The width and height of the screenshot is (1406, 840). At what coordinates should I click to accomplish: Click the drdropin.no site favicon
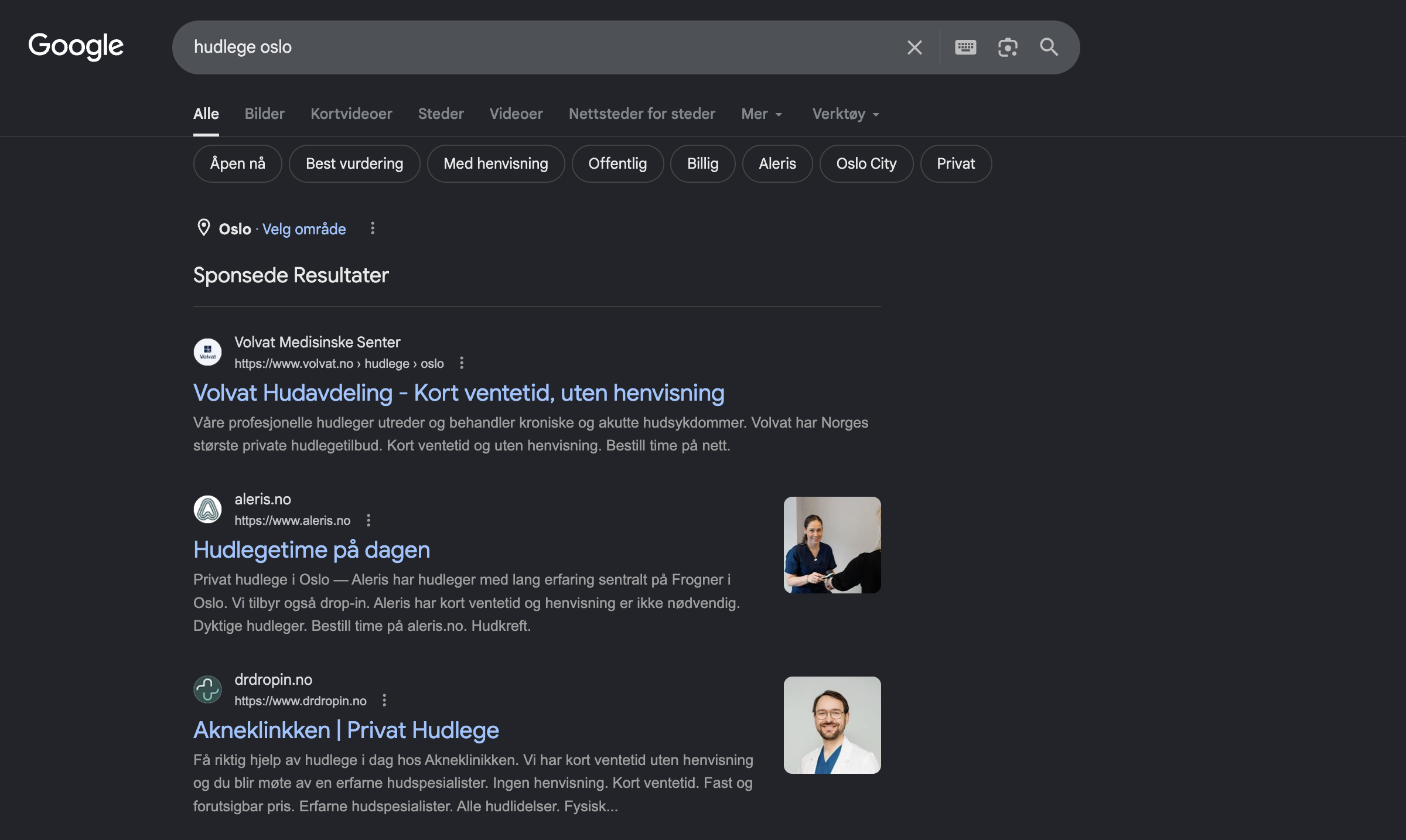click(207, 689)
